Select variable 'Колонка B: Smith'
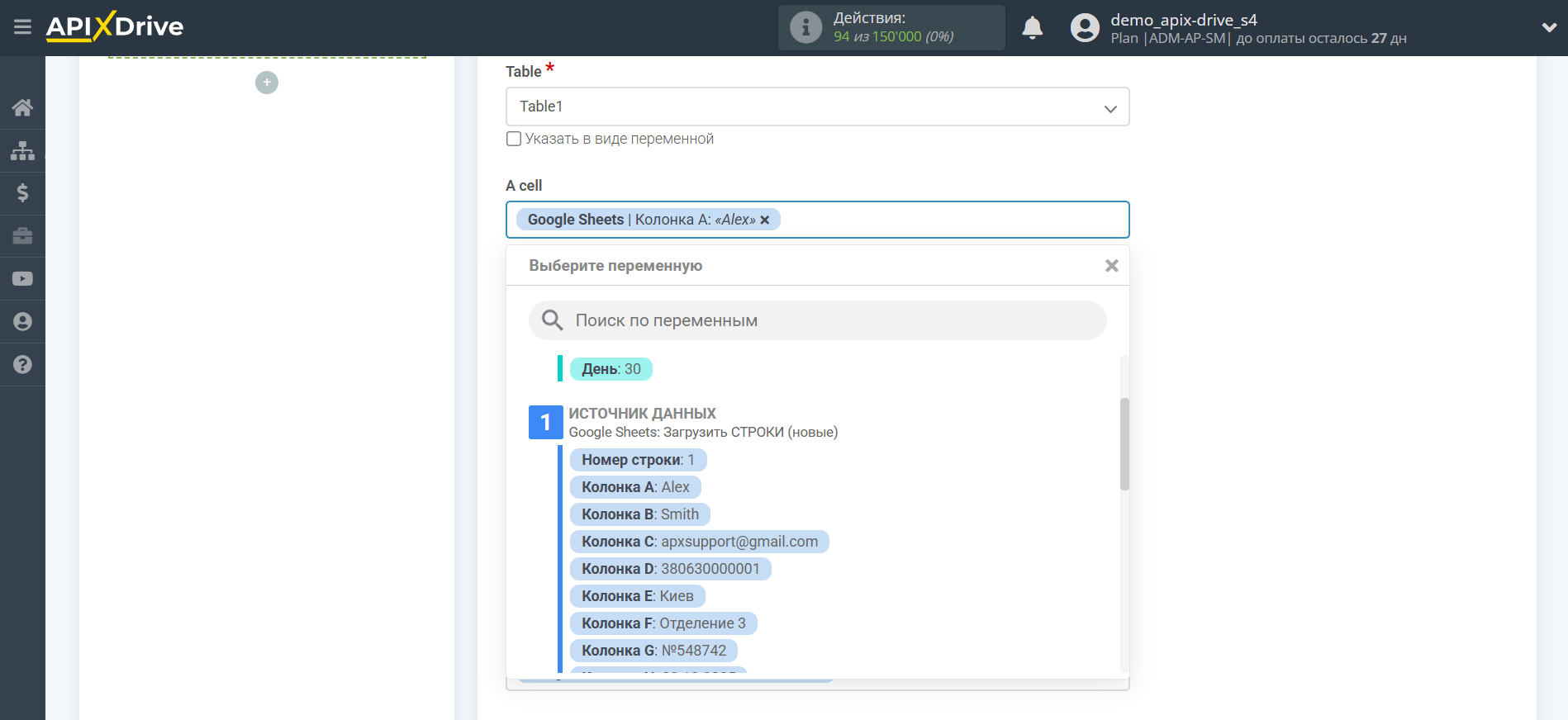Image resolution: width=1568 pixels, height=720 pixels. click(639, 514)
